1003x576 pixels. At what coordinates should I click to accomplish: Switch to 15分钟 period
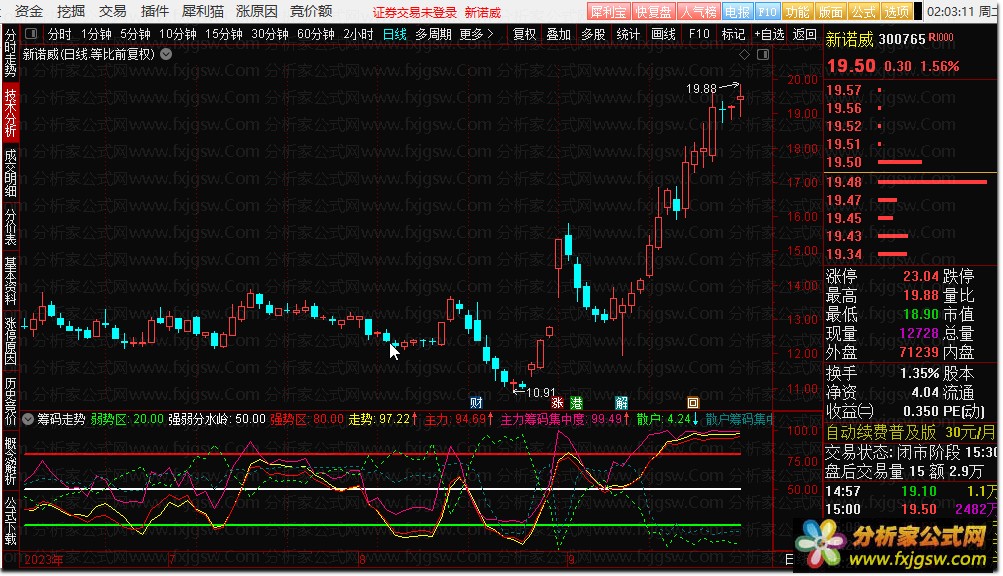click(x=224, y=34)
